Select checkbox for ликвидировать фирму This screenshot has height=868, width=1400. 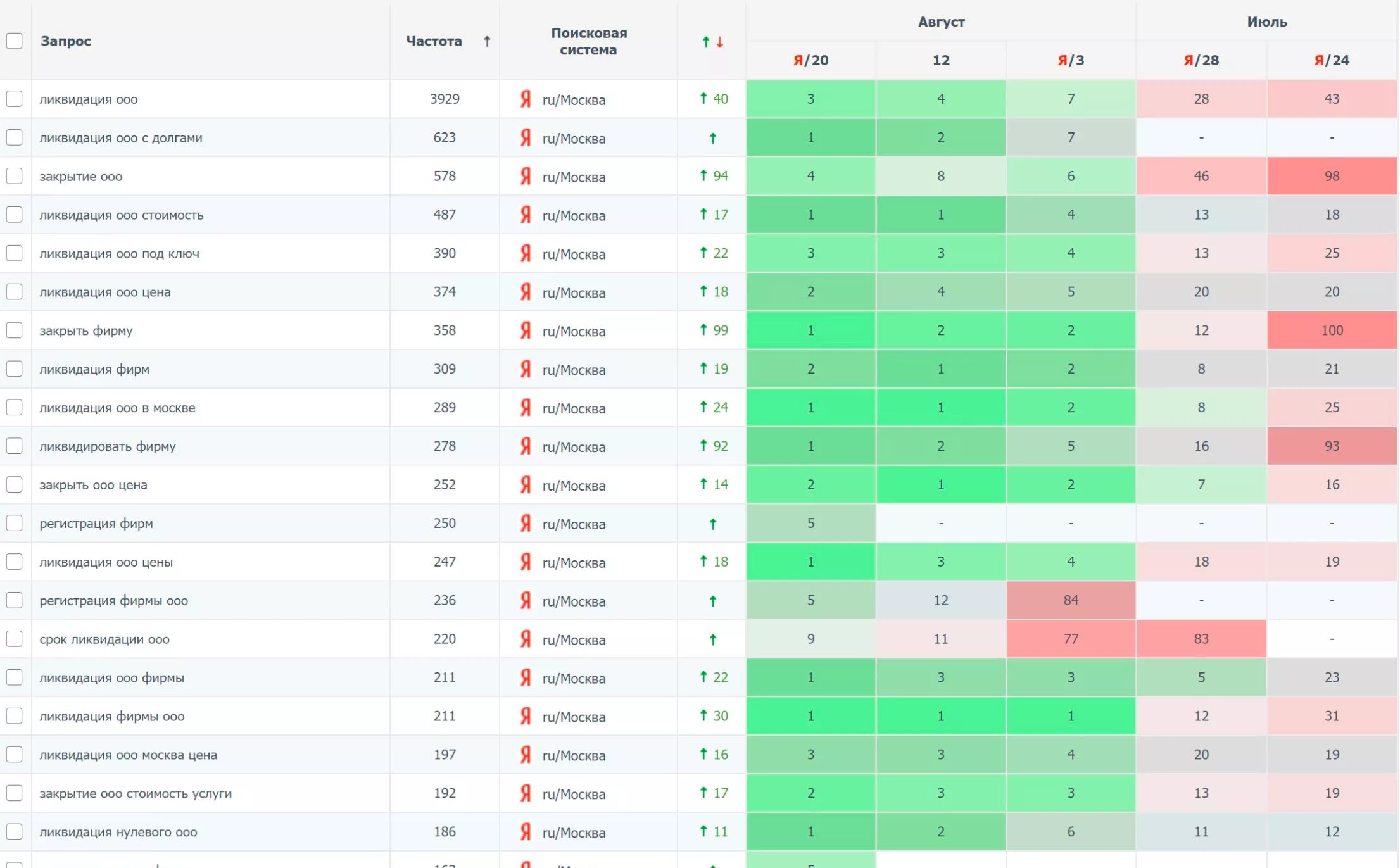(x=14, y=446)
